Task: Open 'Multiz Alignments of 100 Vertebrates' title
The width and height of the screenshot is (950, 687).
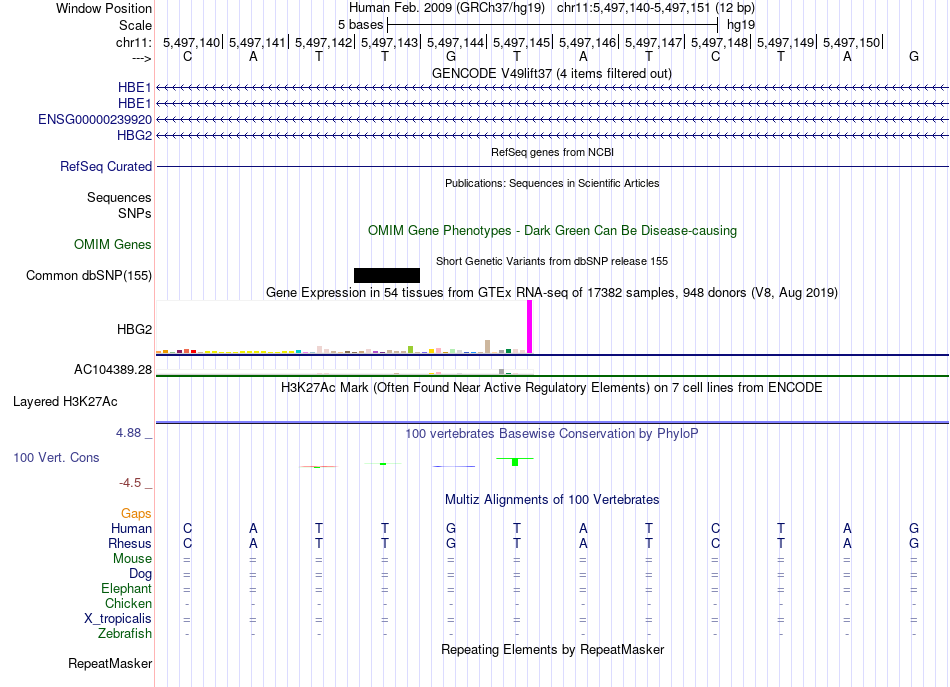Action: pos(552,500)
